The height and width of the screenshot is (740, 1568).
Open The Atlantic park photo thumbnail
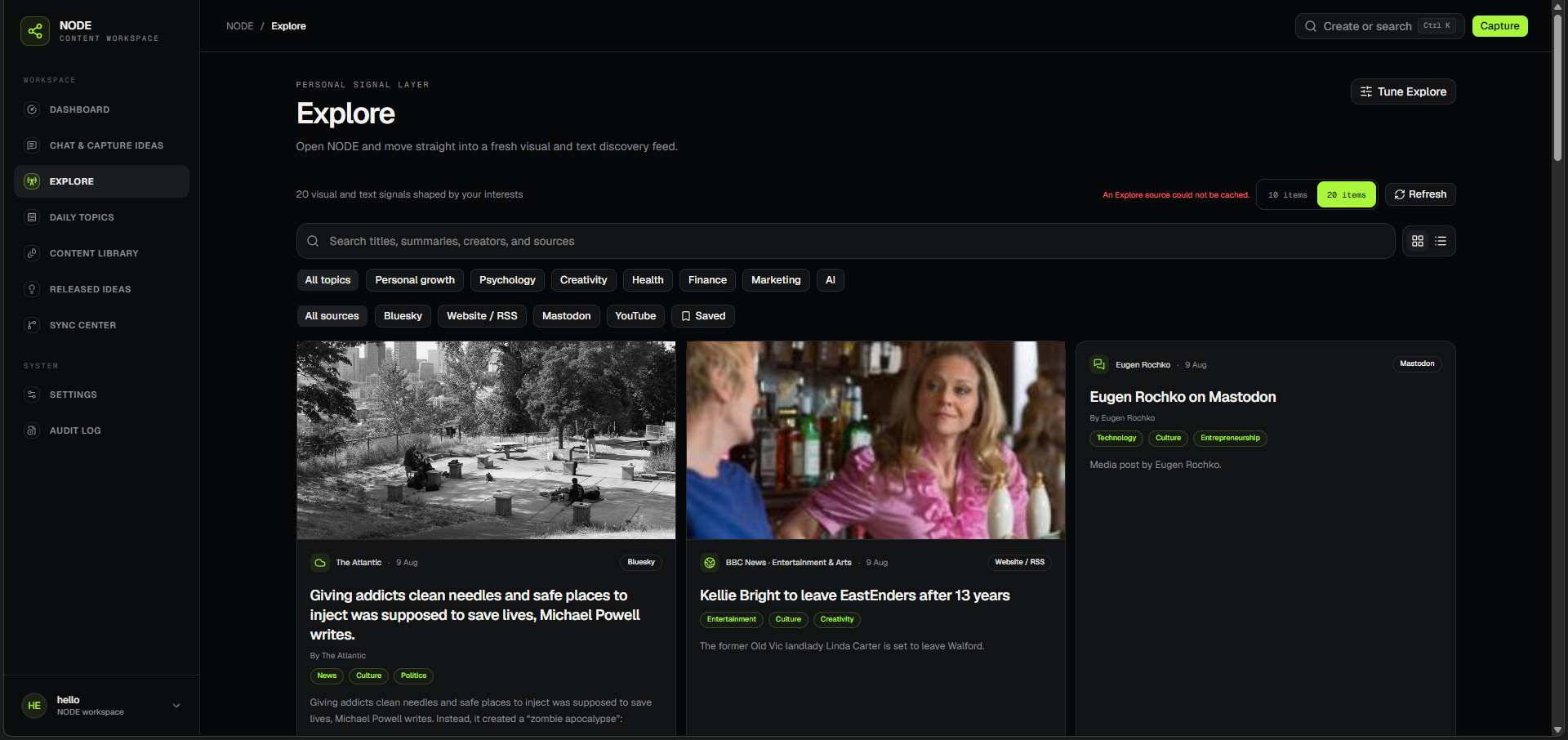pyautogui.click(x=486, y=440)
